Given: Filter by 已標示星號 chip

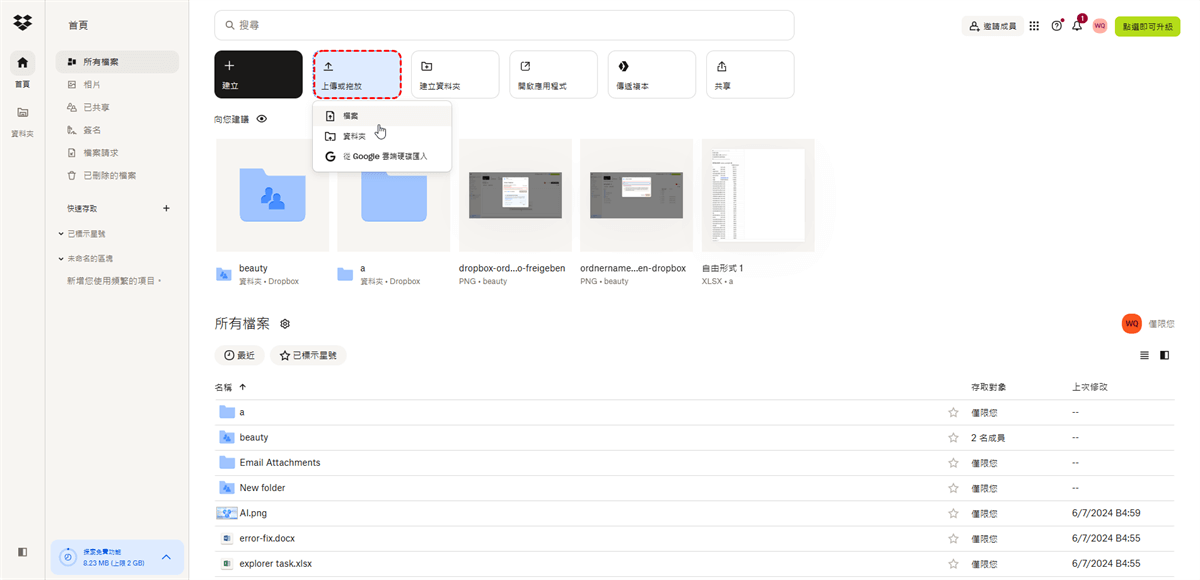Looking at the screenshot, I should tap(308, 355).
